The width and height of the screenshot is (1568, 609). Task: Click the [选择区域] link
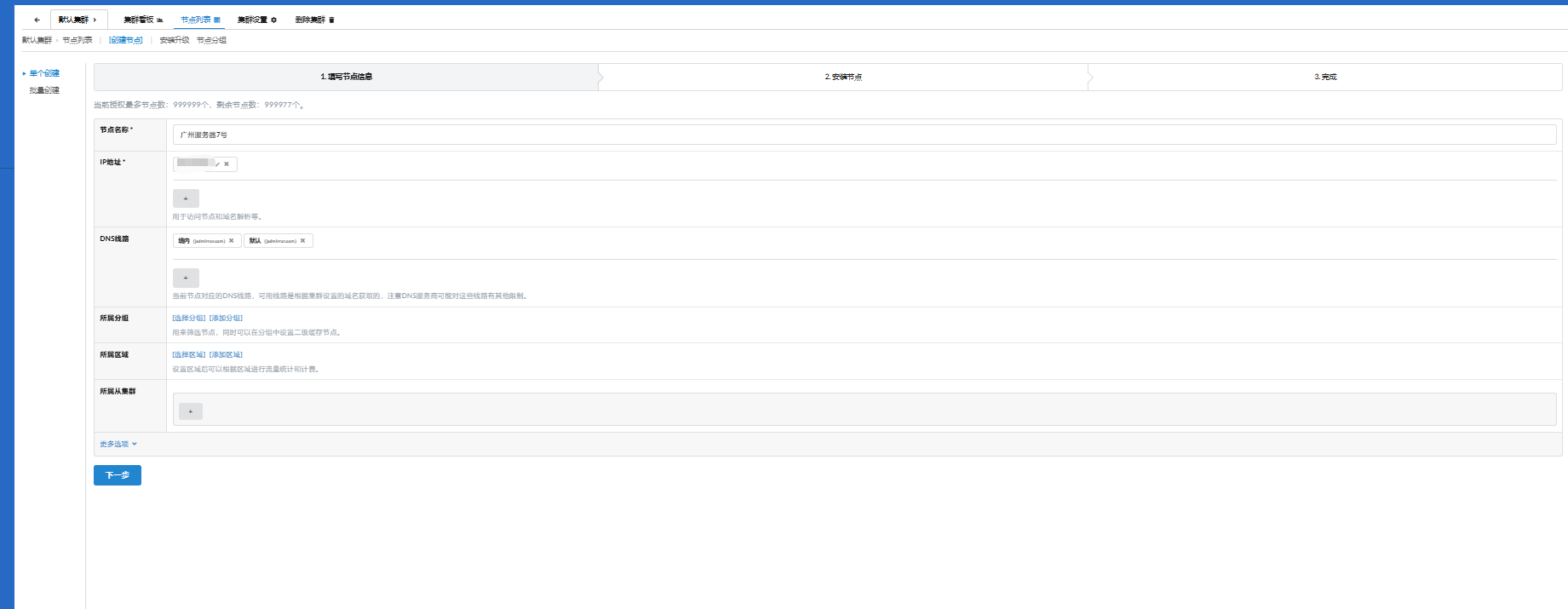(189, 355)
